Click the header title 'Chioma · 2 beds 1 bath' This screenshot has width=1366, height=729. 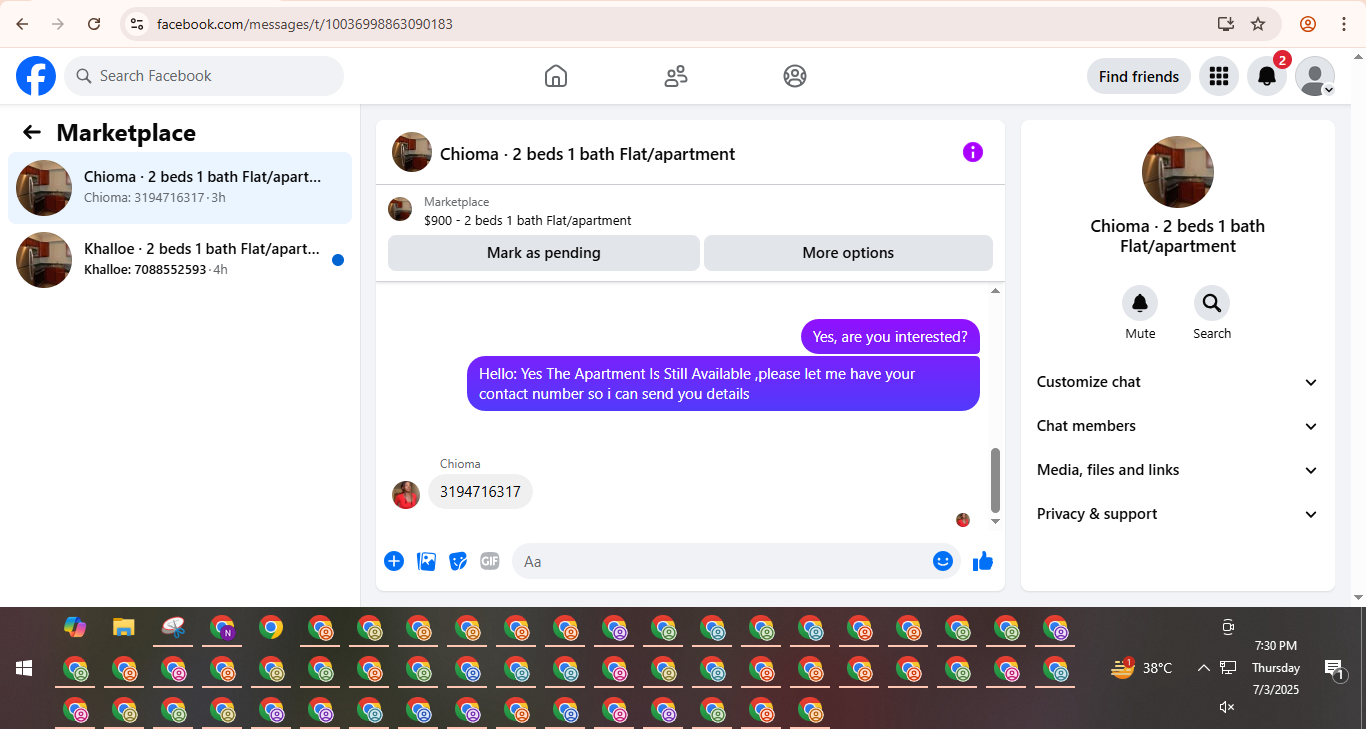pos(587,154)
